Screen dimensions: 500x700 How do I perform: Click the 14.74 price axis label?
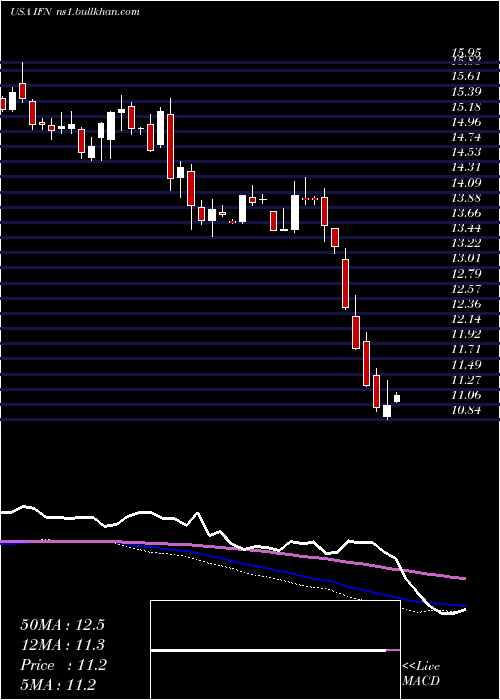point(466,137)
